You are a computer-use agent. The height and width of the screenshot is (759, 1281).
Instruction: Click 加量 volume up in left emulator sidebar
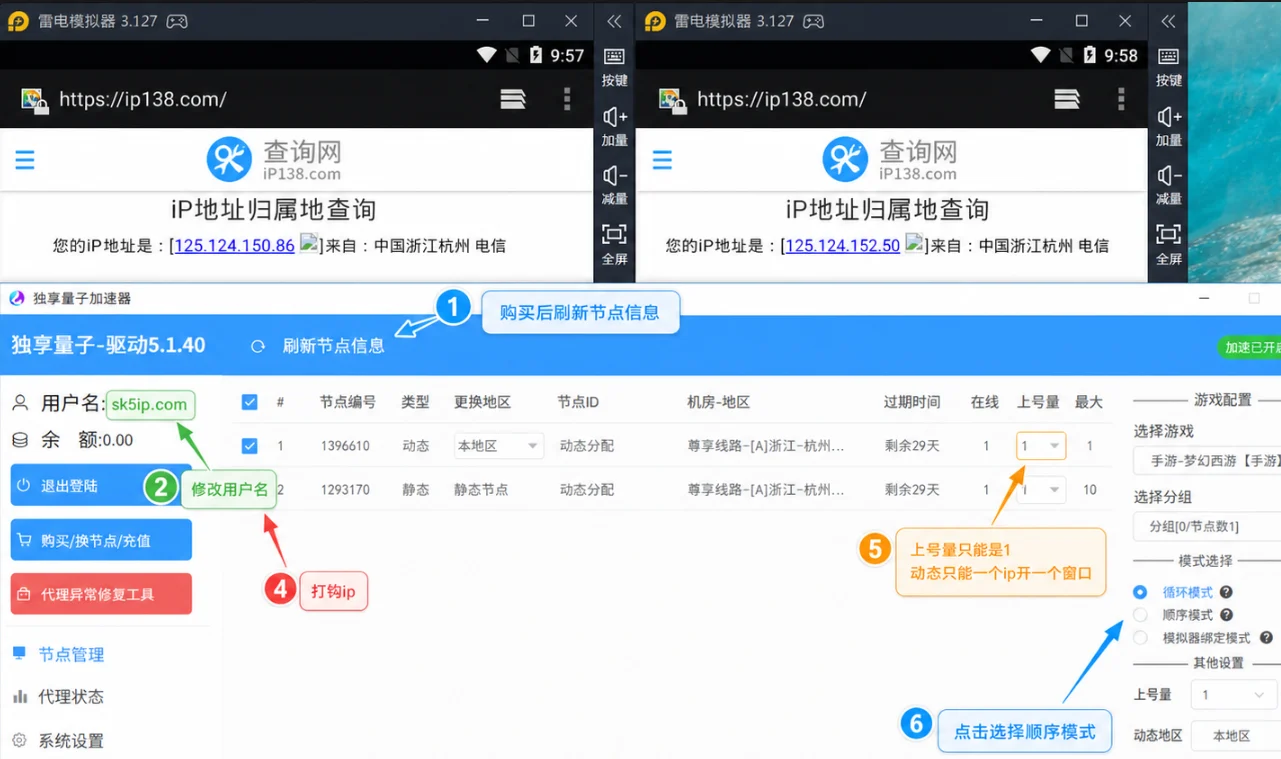coord(614,126)
